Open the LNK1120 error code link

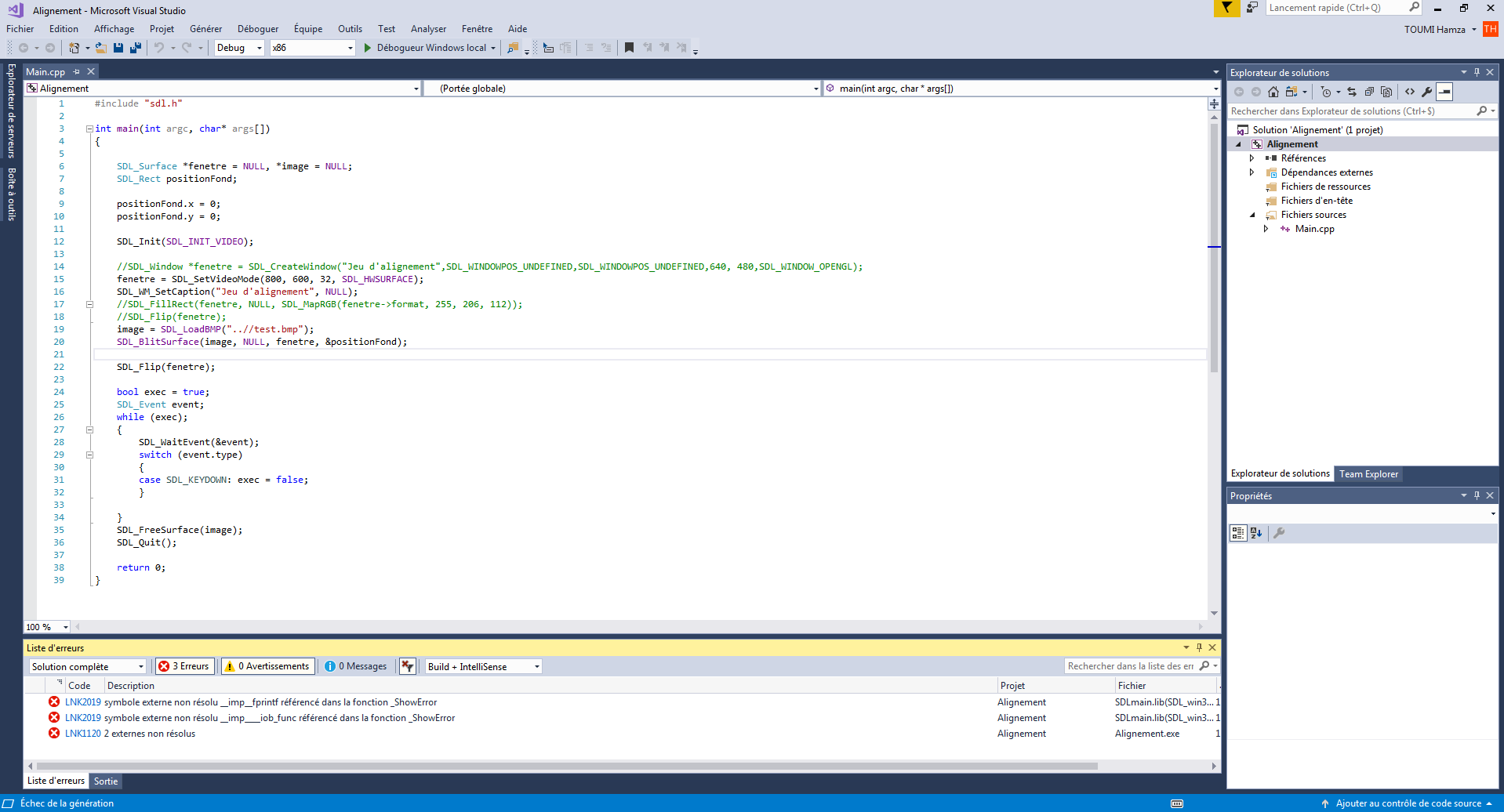tap(82, 734)
